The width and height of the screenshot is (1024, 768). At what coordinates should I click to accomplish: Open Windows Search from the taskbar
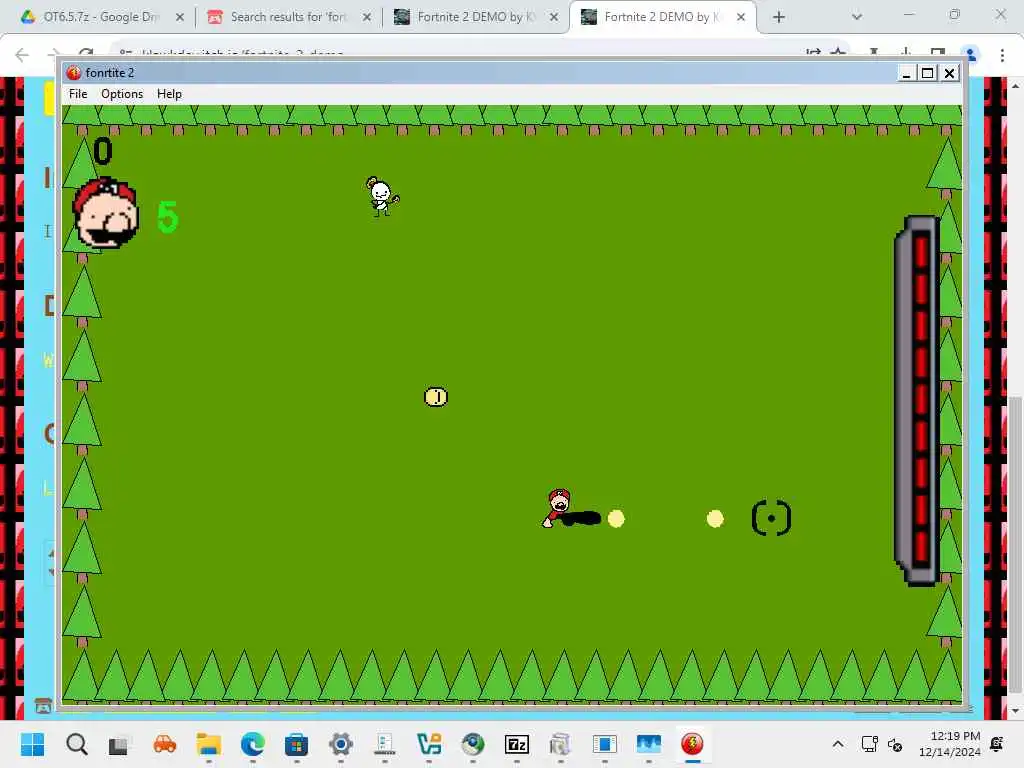coord(76,744)
